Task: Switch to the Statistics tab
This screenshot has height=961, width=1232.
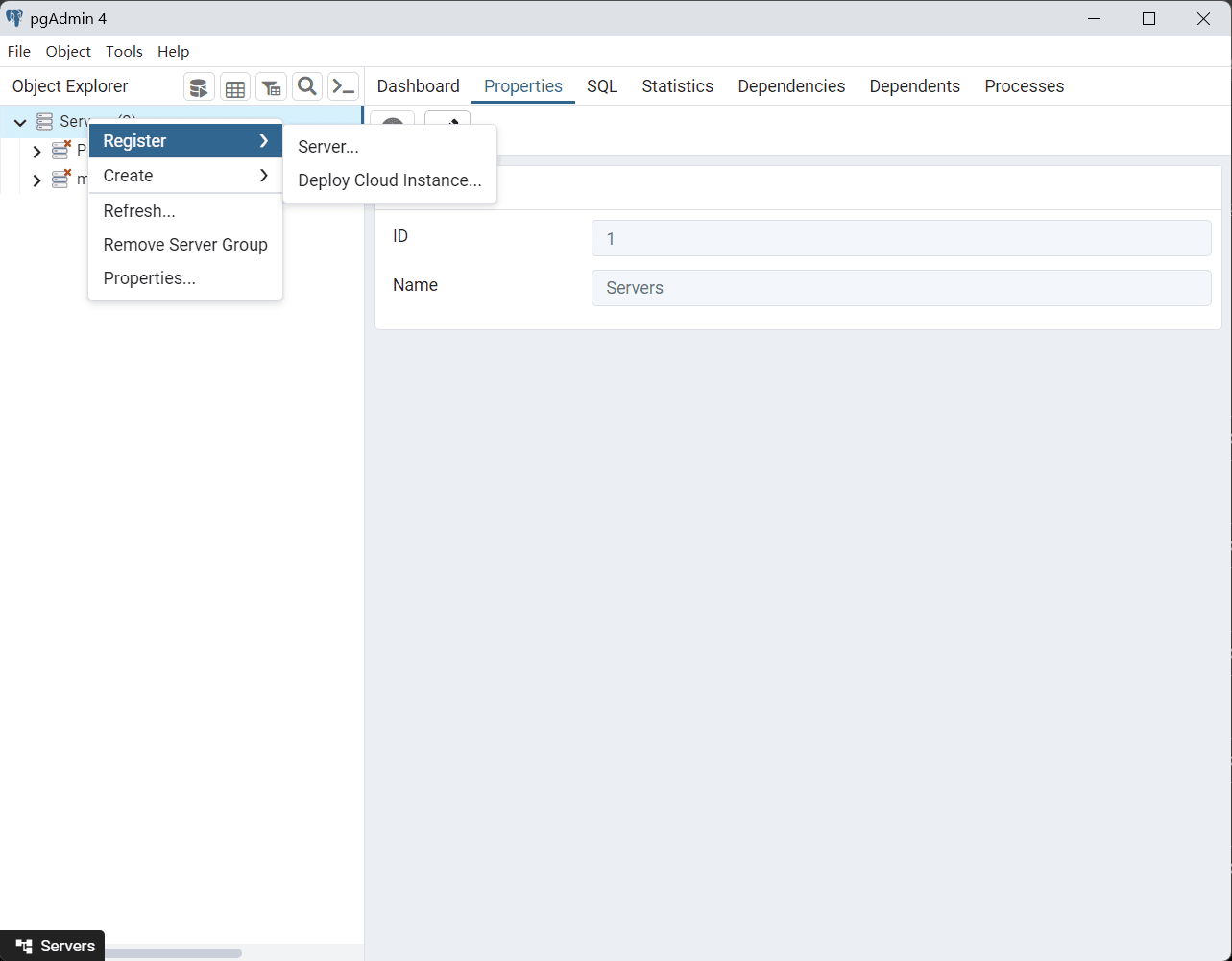Action: click(678, 86)
